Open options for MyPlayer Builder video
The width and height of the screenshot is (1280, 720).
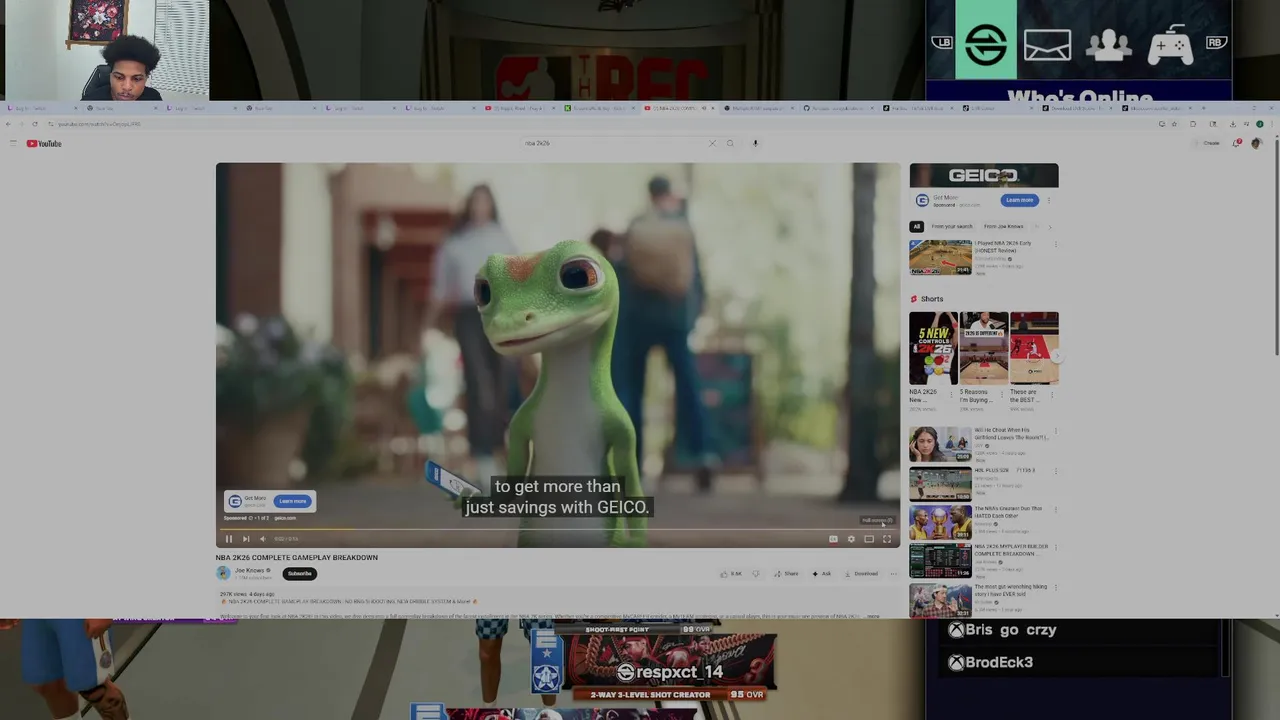[1055, 549]
